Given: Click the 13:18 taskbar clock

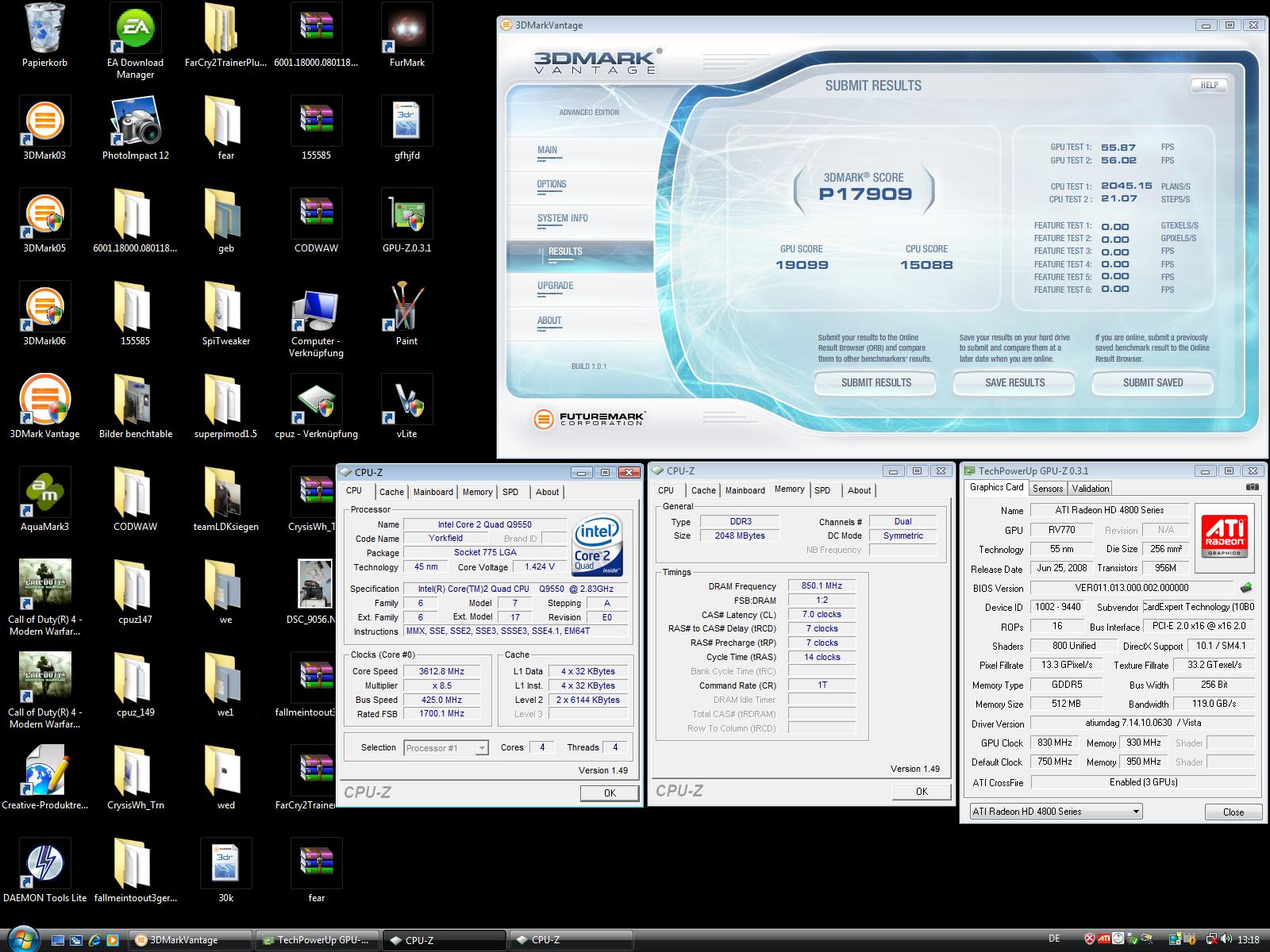Looking at the screenshot, I should pyautogui.click(x=1249, y=939).
